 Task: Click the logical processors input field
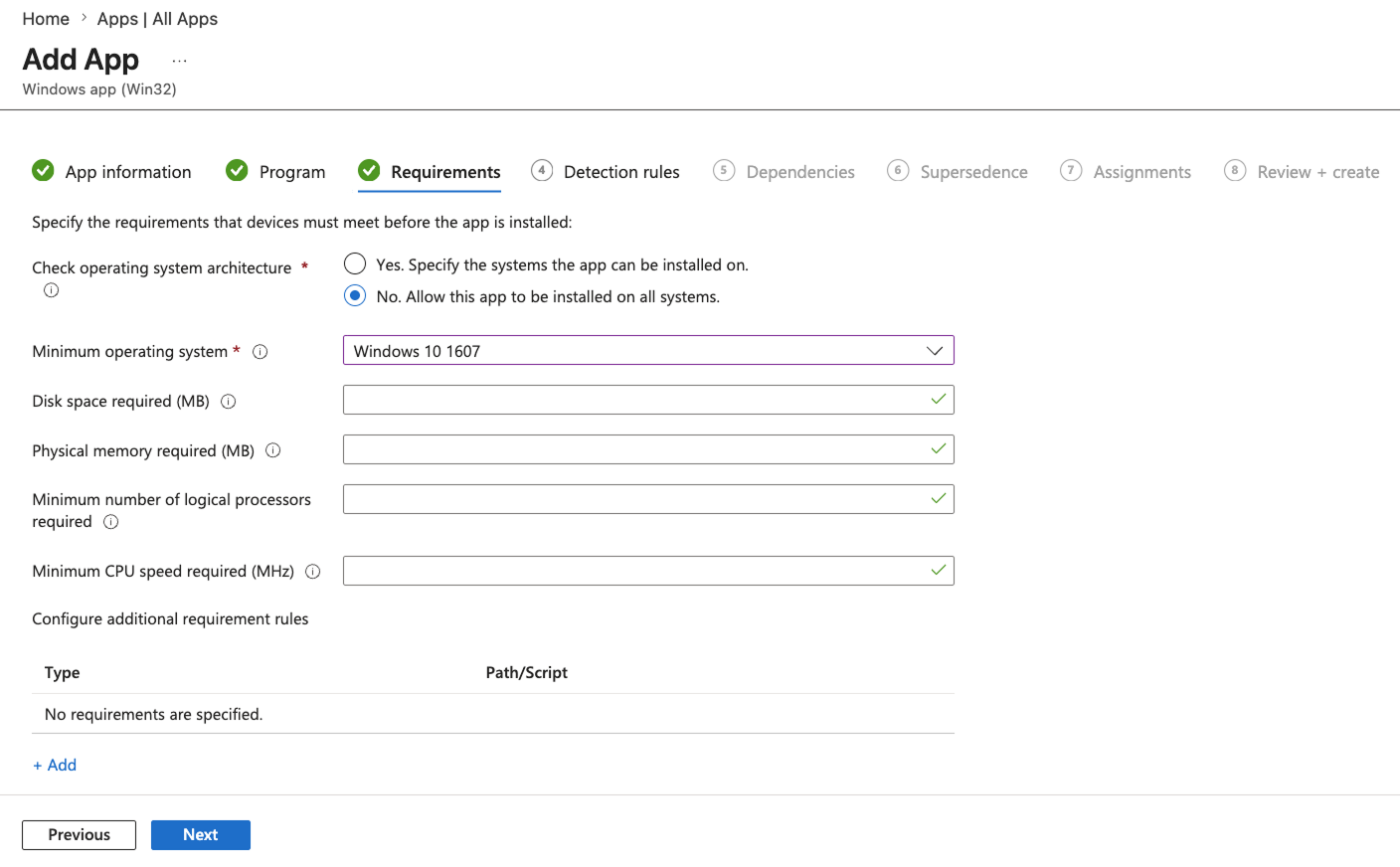coord(648,499)
